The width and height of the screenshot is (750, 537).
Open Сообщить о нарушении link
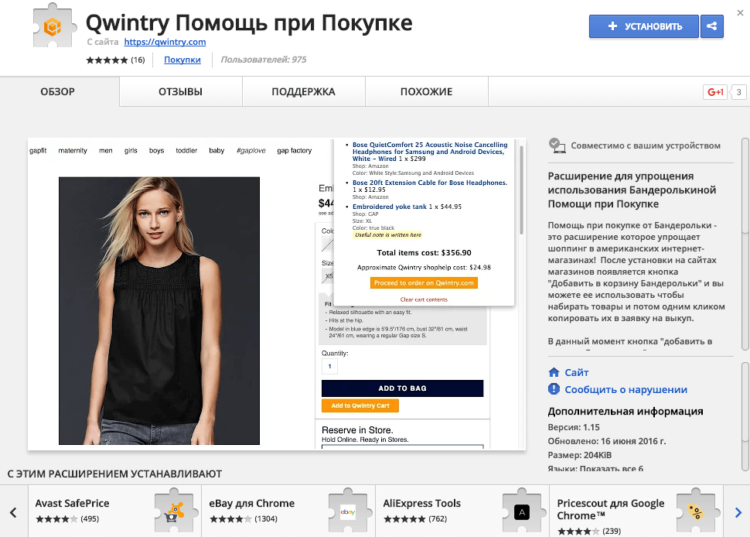click(626, 390)
